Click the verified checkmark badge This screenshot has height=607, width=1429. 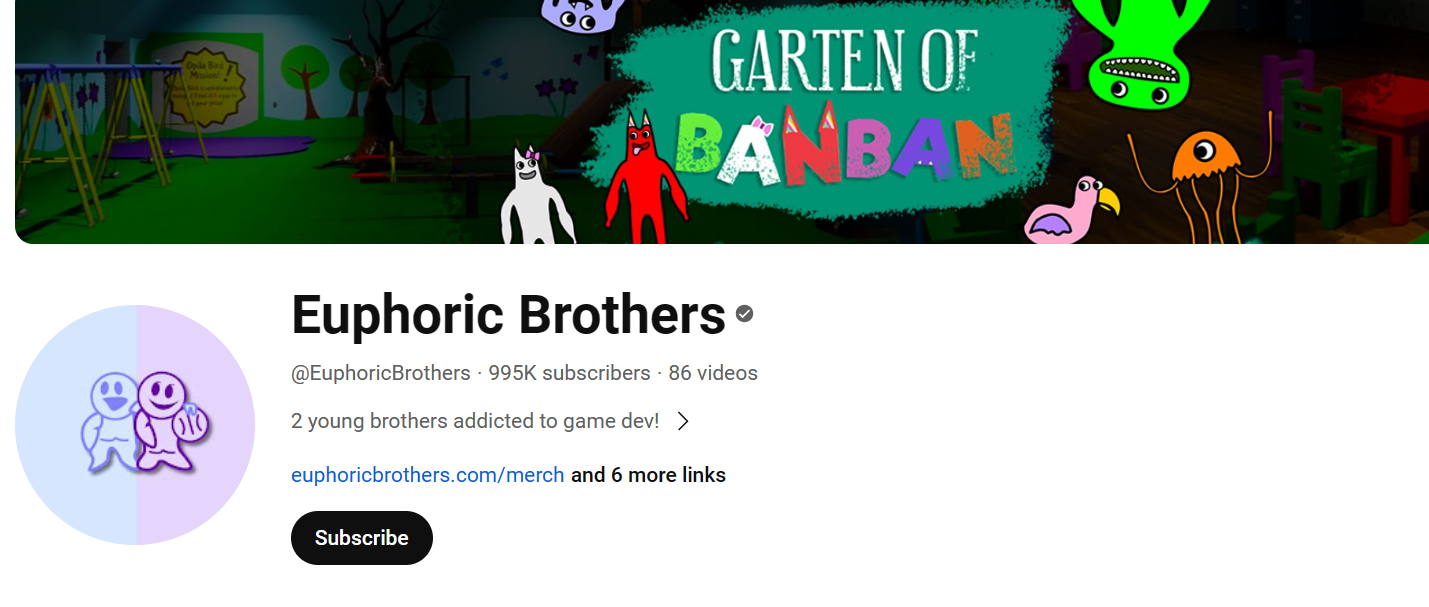pyautogui.click(x=744, y=314)
